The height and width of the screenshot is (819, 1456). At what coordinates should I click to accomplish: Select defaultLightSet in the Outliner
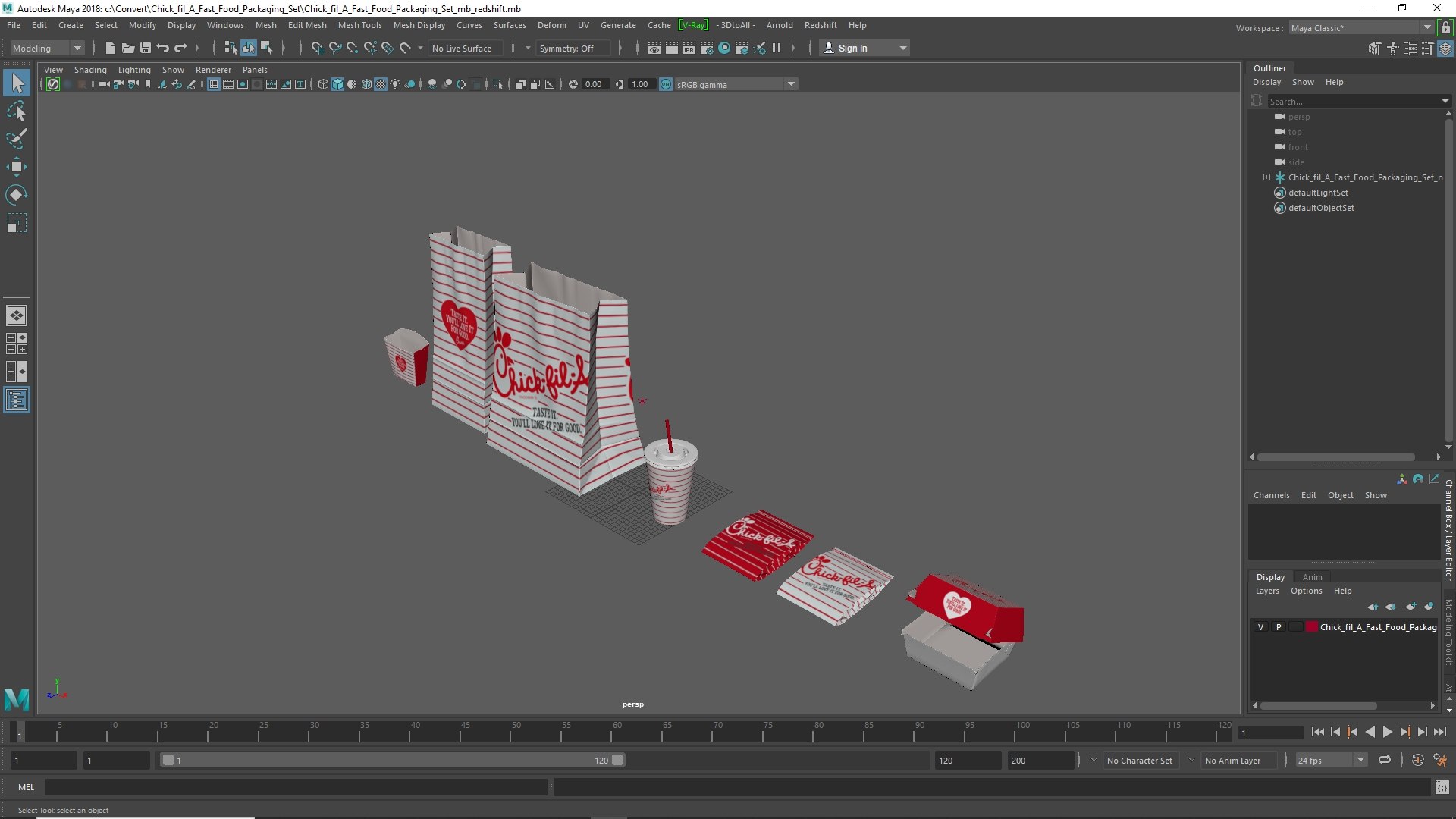(x=1318, y=193)
